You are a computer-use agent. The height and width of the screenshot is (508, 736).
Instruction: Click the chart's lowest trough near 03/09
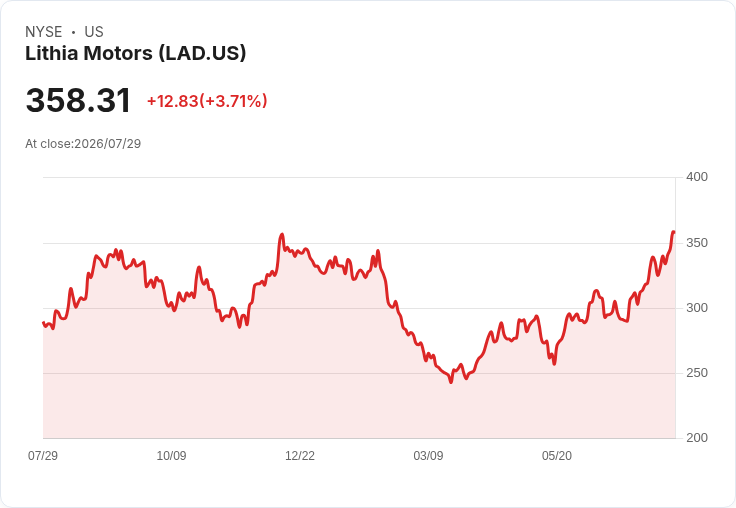pyautogui.click(x=451, y=382)
